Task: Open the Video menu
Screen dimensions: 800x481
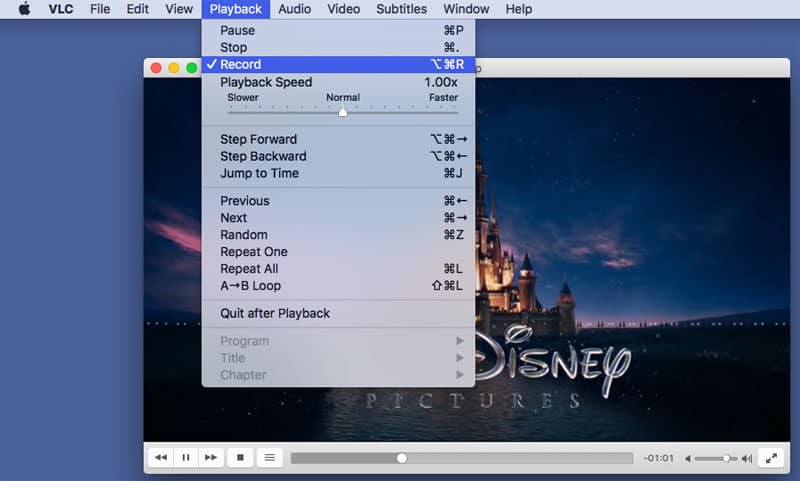Action: (343, 9)
